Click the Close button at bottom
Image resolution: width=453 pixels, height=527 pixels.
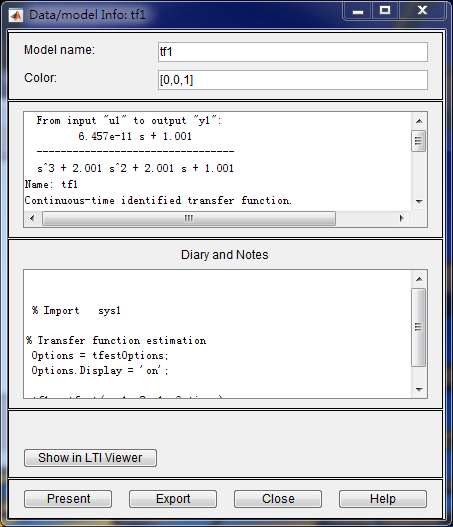278,499
